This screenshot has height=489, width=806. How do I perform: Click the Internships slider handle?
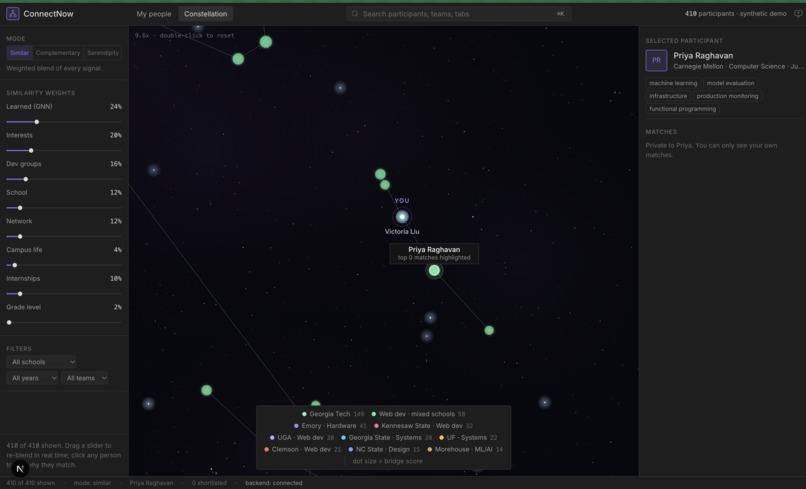click(20, 294)
